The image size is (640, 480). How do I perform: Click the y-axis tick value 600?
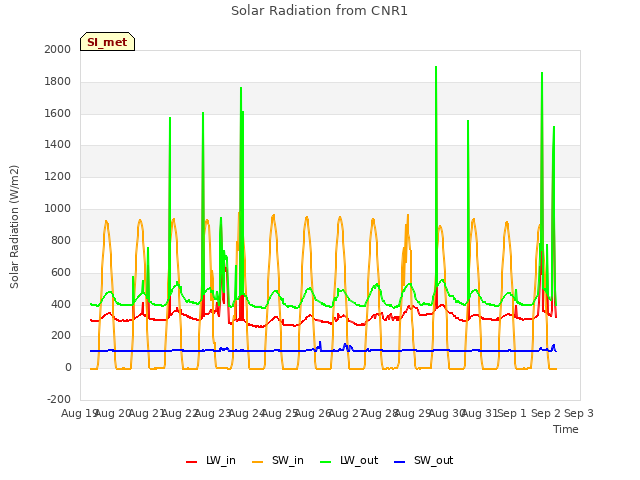tap(61, 272)
